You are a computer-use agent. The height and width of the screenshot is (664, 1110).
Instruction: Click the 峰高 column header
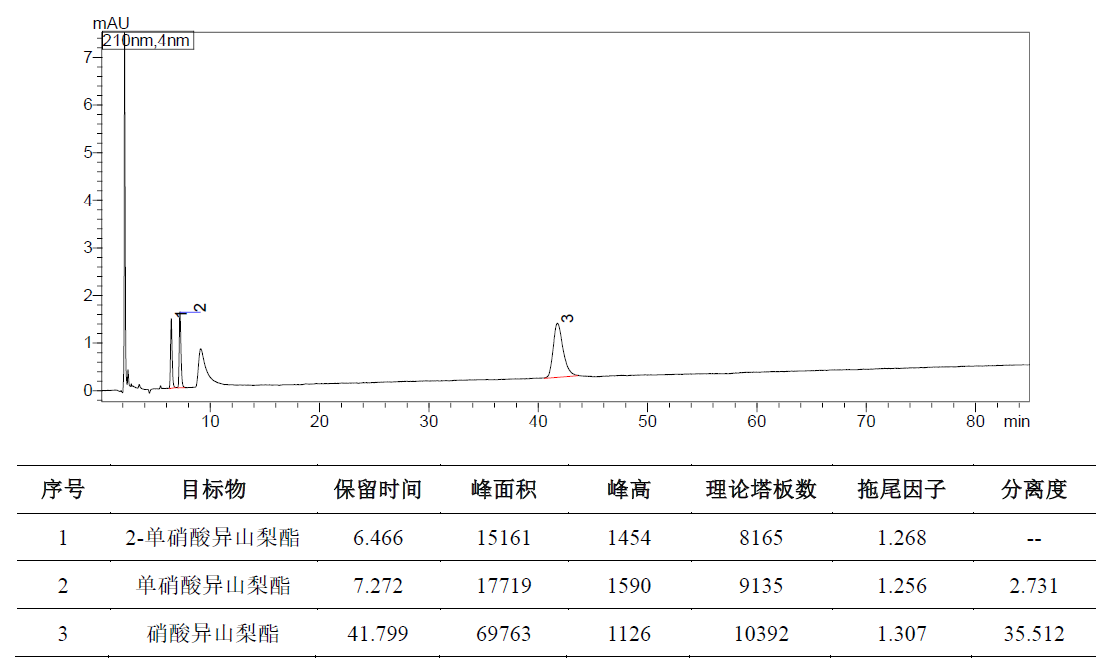629,489
